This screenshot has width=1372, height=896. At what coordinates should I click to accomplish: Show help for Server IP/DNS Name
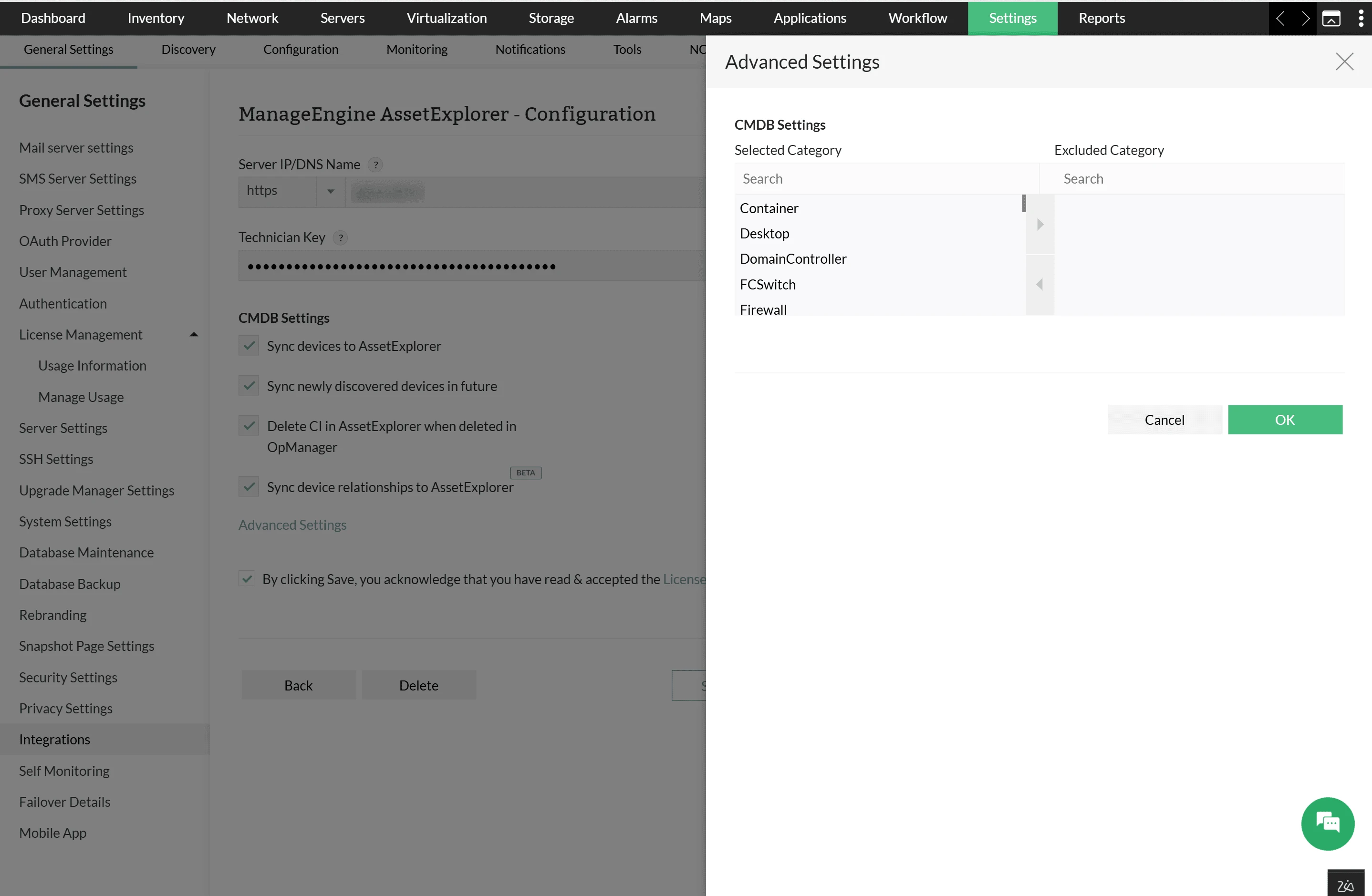click(375, 165)
